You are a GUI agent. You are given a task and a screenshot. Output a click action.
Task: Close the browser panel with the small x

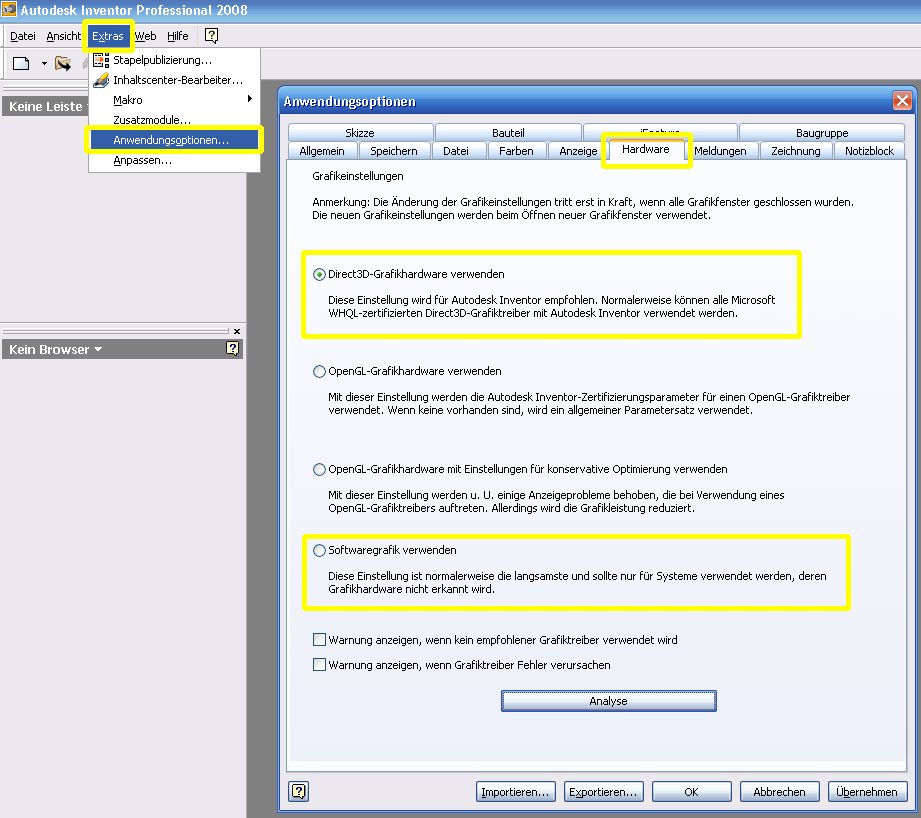tap(237, 331)
